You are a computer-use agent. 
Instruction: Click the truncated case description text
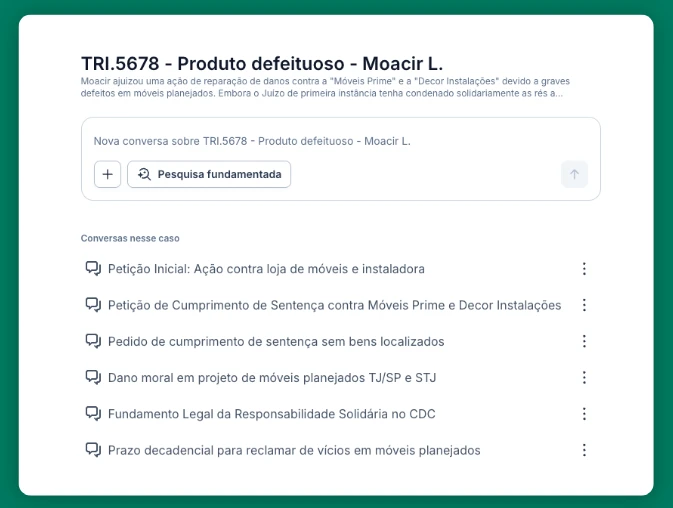tap(322, 87)
